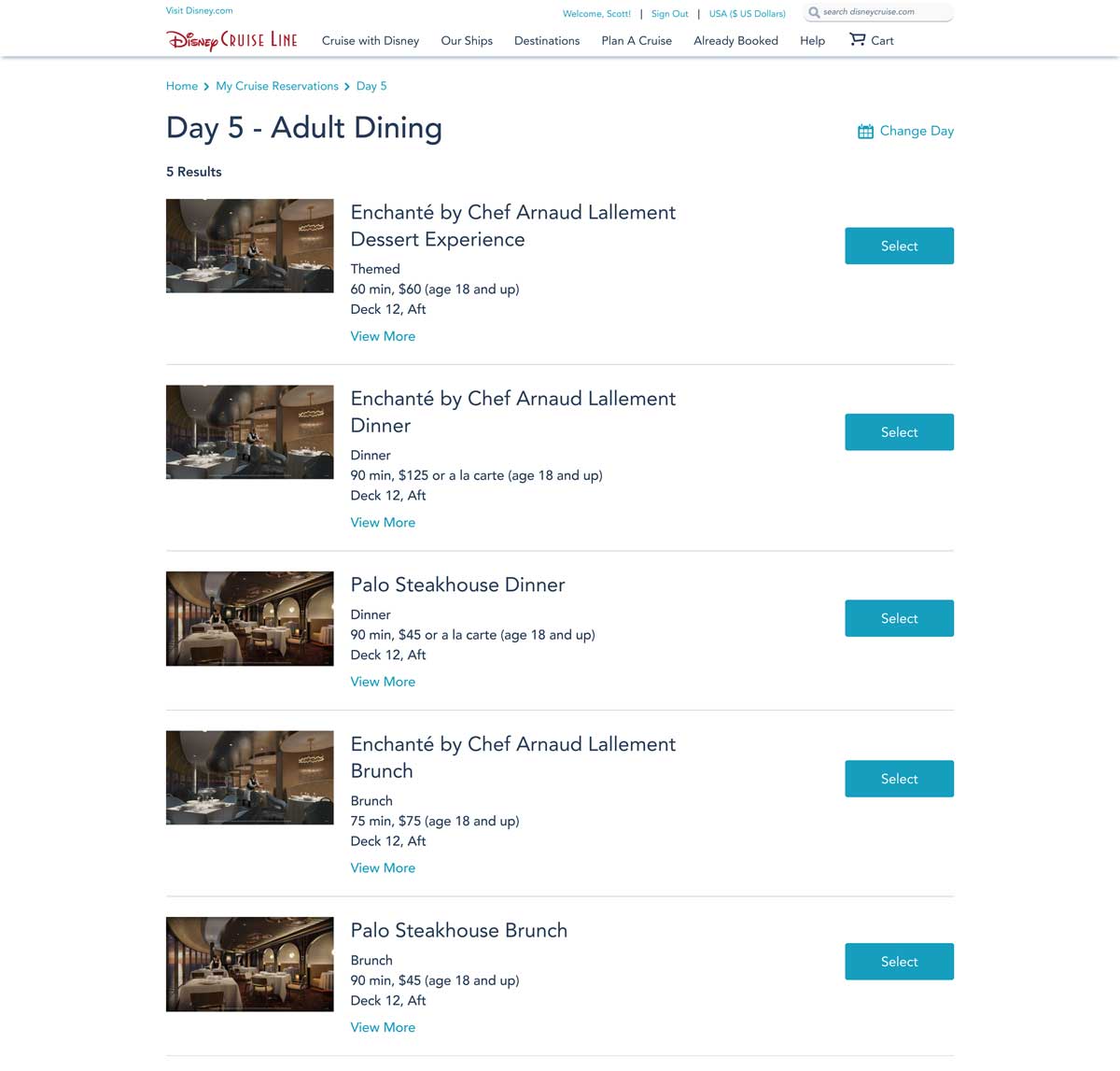View More for Enchanté Dessert Experience
Image resolution: width=1120 pixels, height=1071 pixels.
pos(383,336)
